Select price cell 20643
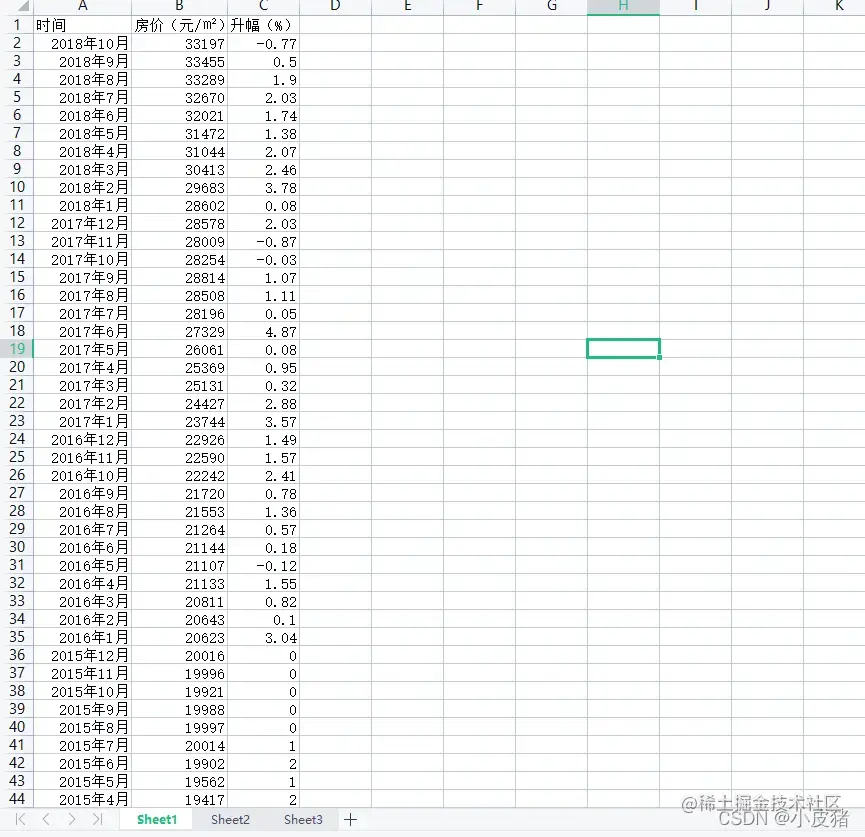 [179, 619]
